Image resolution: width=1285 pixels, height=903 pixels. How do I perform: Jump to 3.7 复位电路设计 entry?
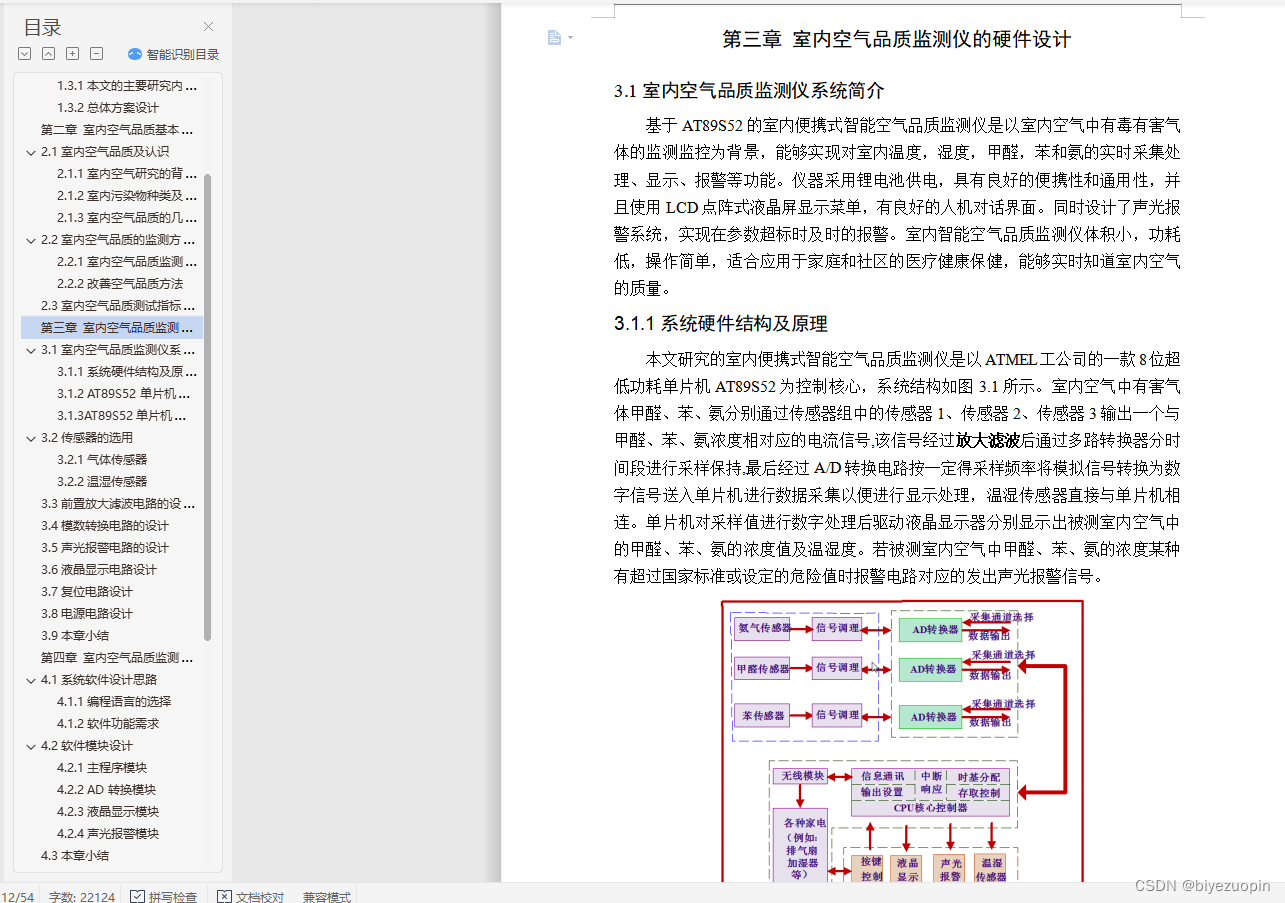coord(86,592)
